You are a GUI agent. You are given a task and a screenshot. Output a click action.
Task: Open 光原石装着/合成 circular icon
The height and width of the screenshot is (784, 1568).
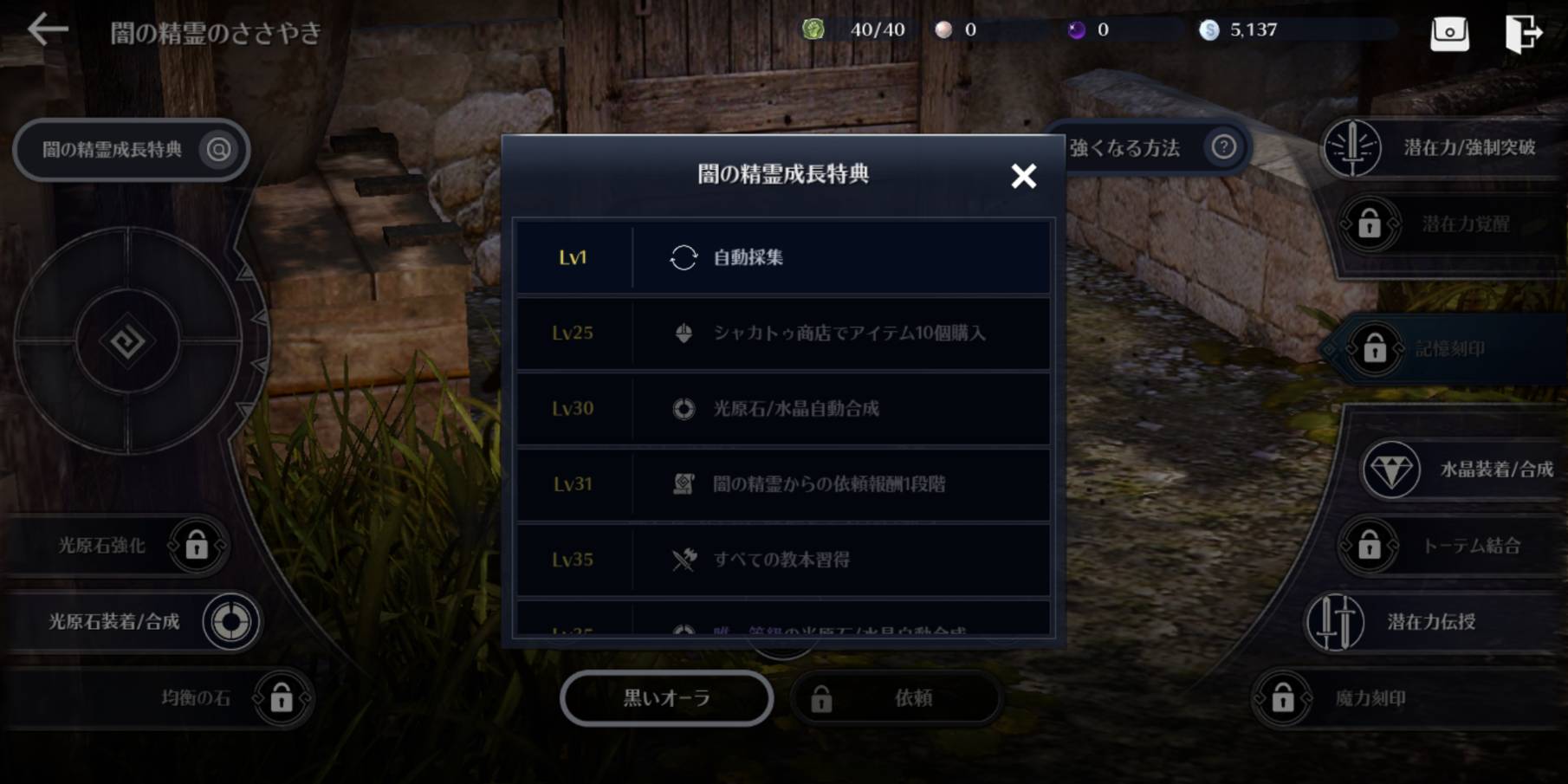(x=231, y=622)
